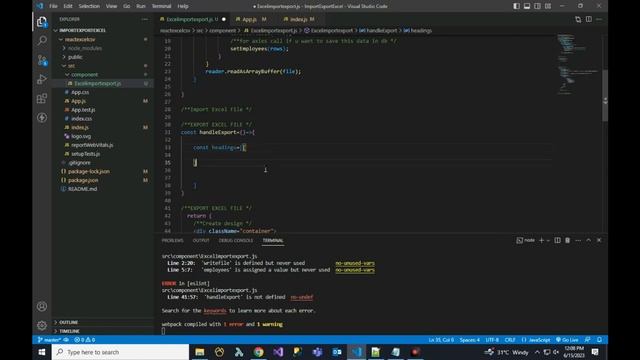Split the terminal panel

pyautogui.click(x=557, y=240)
